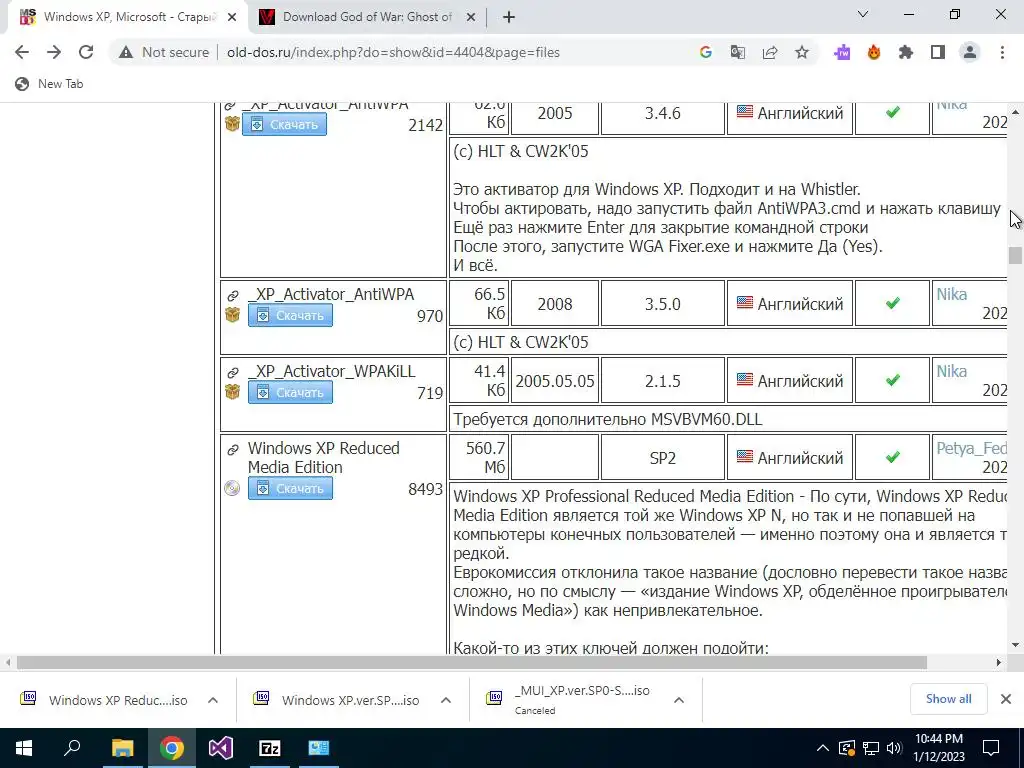Click the green checkmark in SP2 row
The image size is (1024, 768).
[893, 457]
